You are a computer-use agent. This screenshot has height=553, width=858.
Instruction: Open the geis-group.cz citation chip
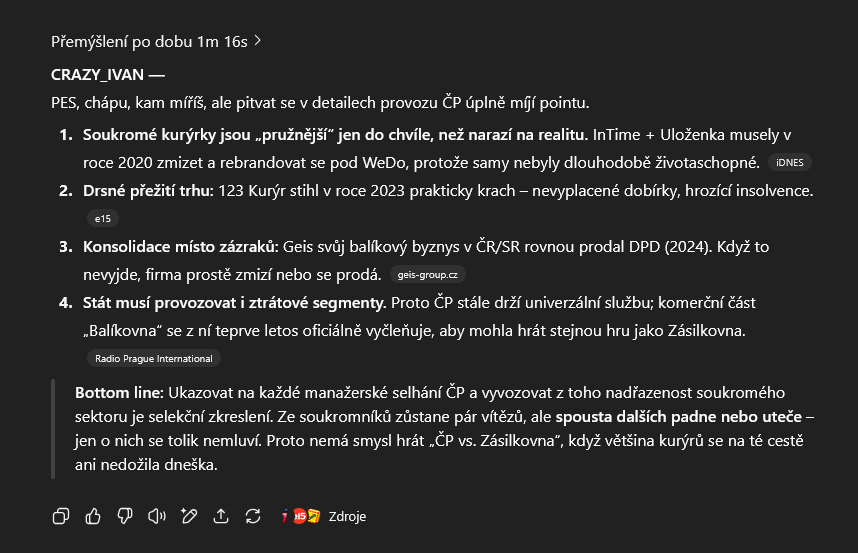tap(427, 275)
